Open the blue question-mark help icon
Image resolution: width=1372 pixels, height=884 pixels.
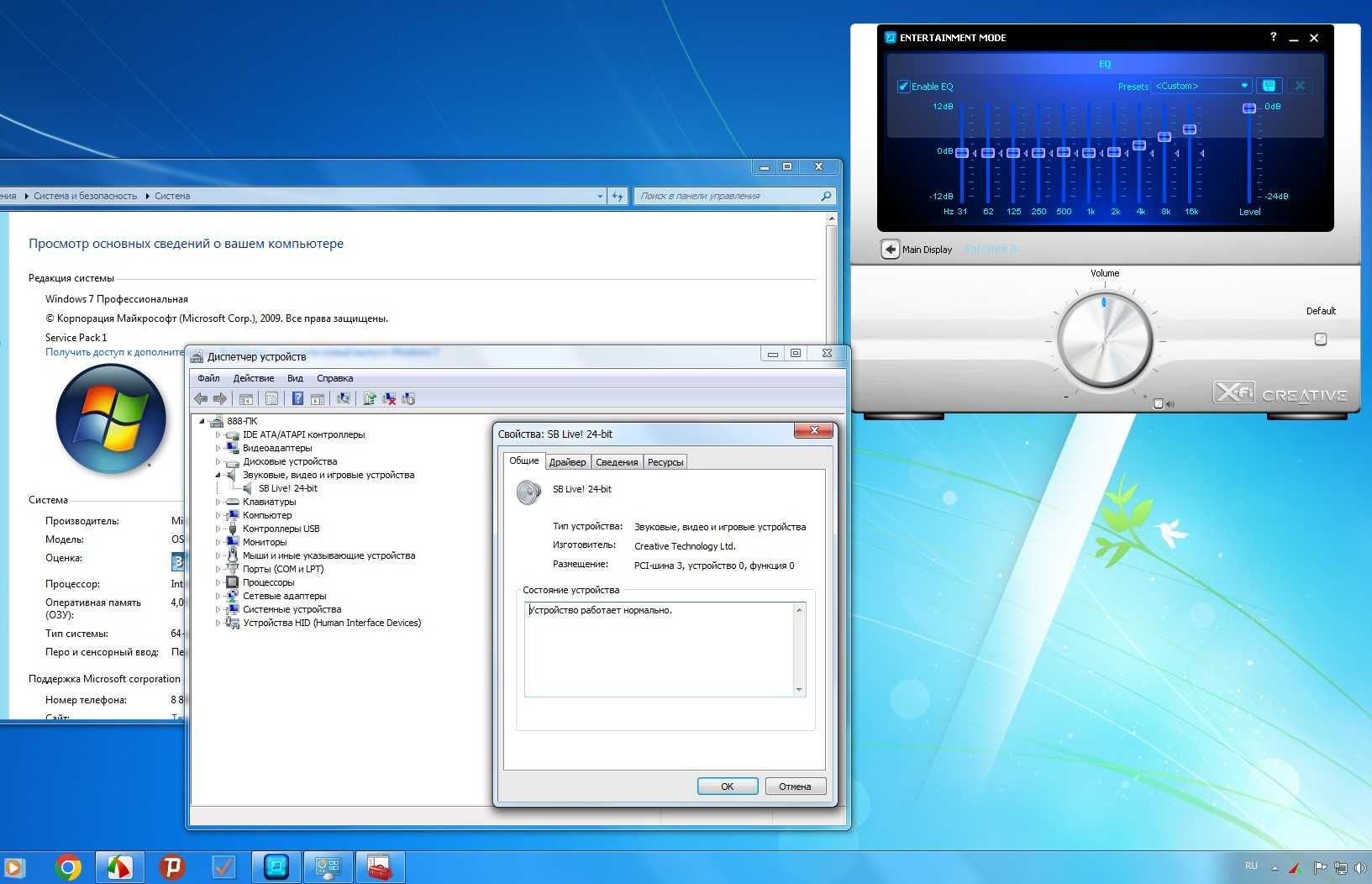[x=297, y=399]
